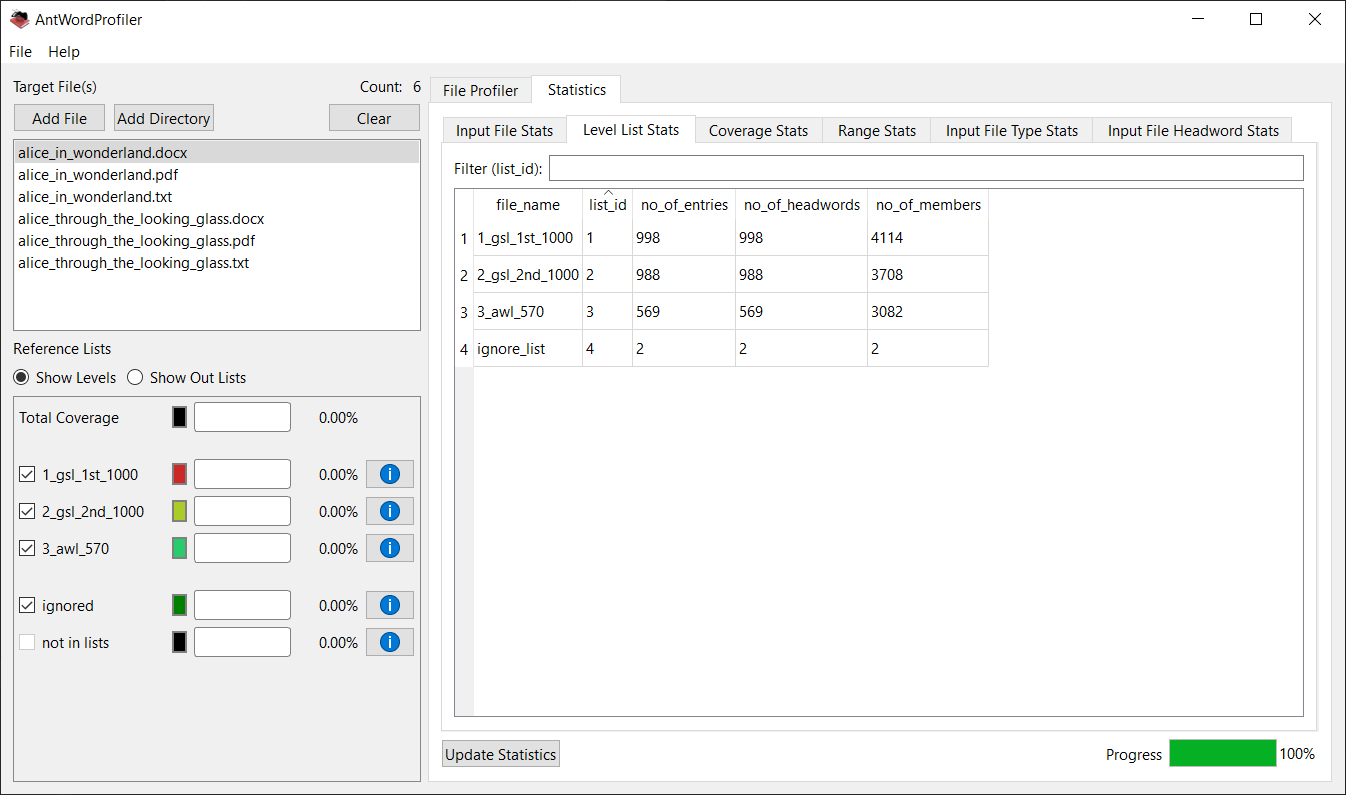
Task: Open info for the 2_gsl_2nd_1000 list
Action: click(x=389, y=511)
